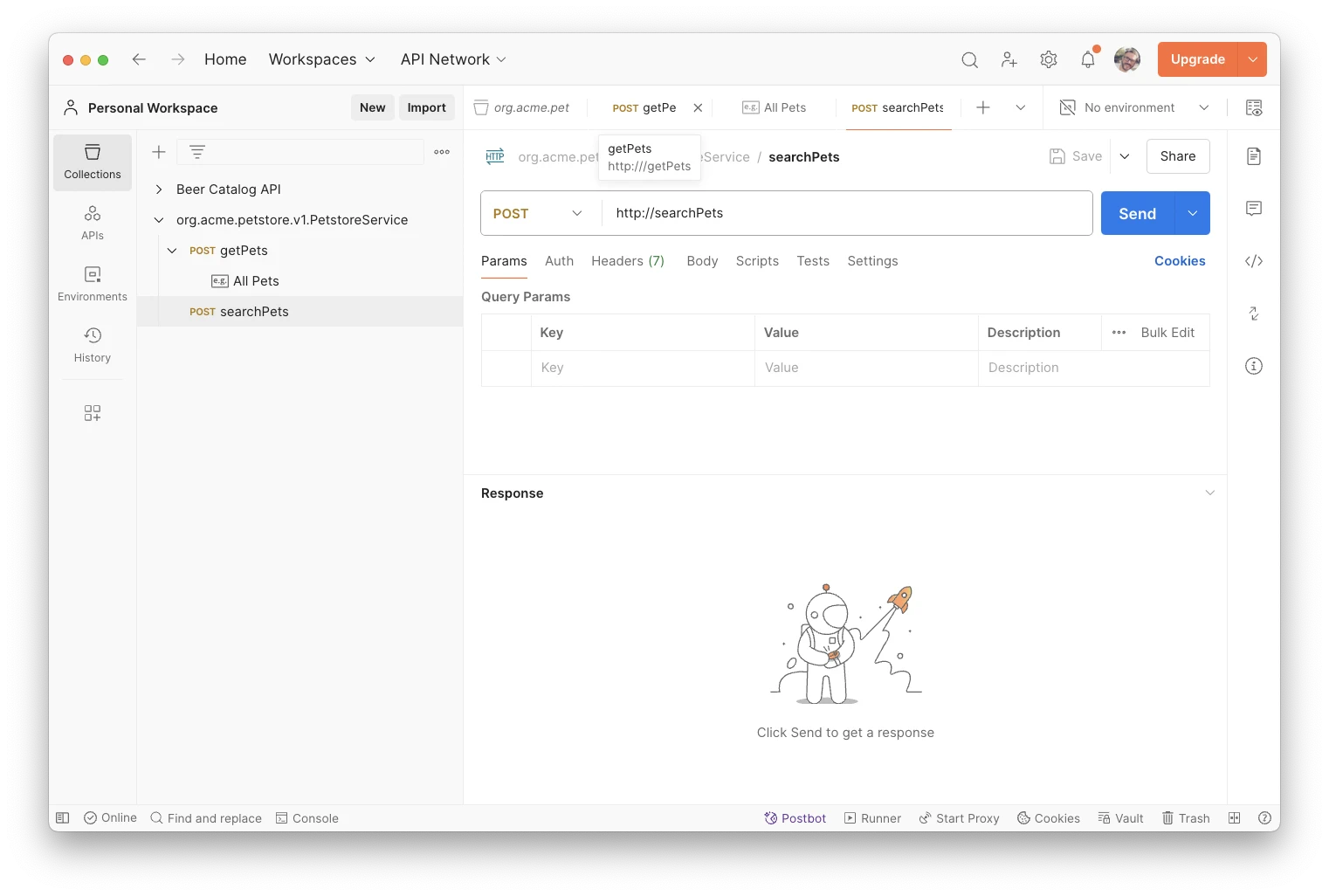Toggle the sidebar visibility icon
This screenshot has height=896, width=1329.
click(63, 818)
